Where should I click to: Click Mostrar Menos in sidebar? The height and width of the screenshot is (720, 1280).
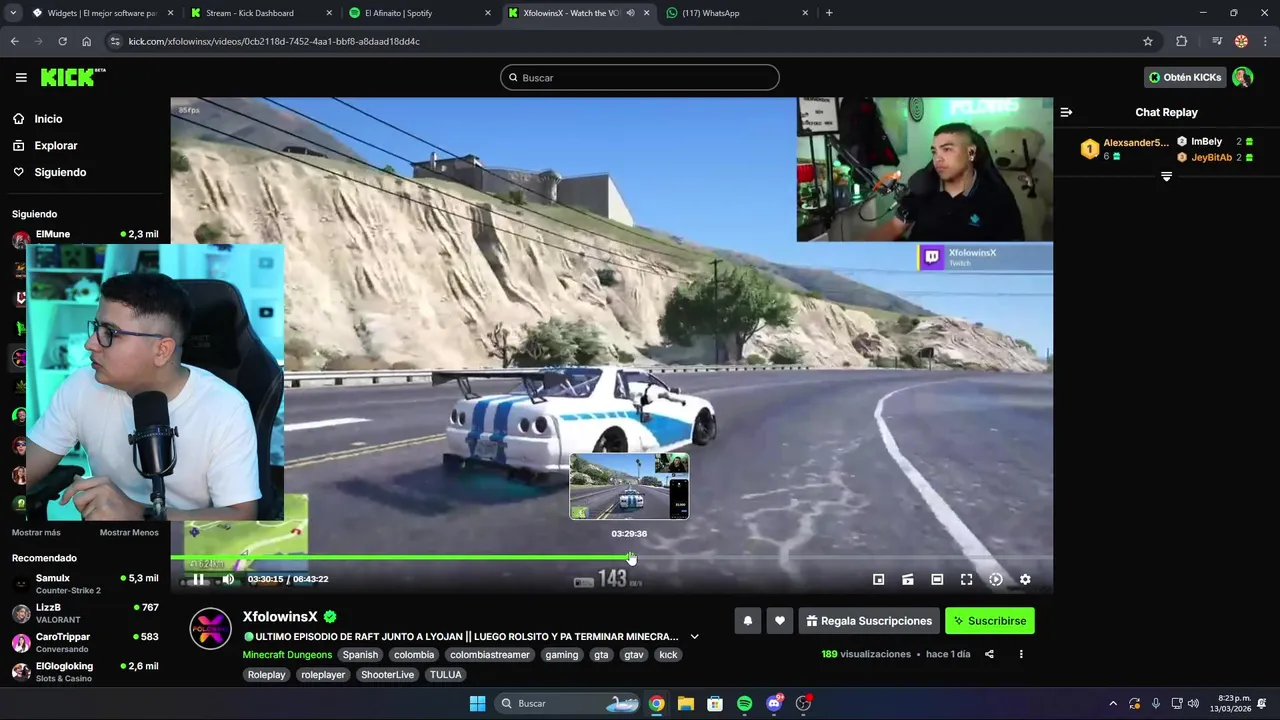pos(129,533)
